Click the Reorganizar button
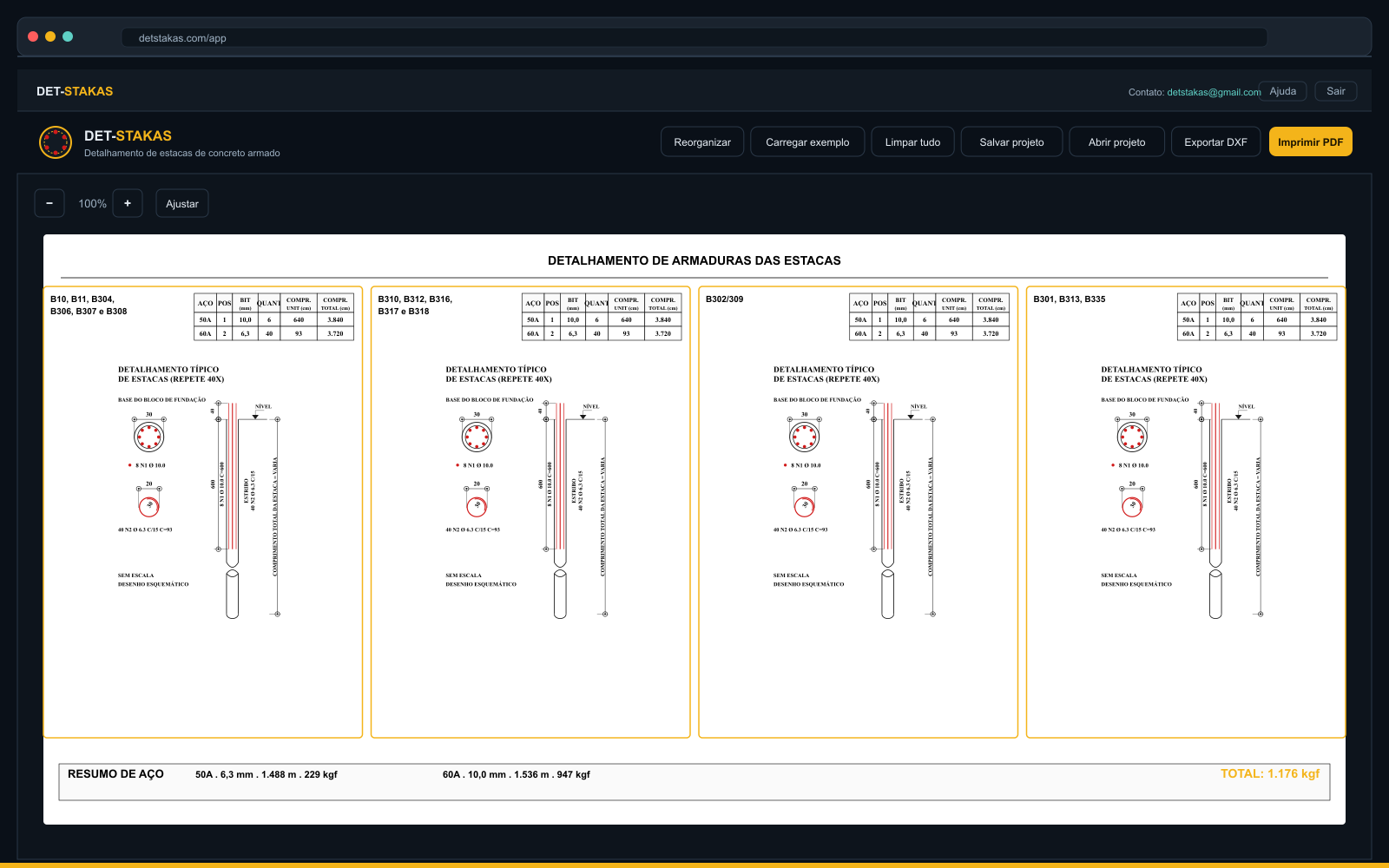This screenshot has width=1389, height=868. click(x=702, y=142)
